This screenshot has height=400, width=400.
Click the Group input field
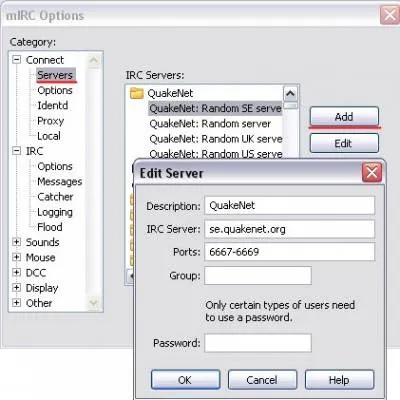click(x=258, y=275)
